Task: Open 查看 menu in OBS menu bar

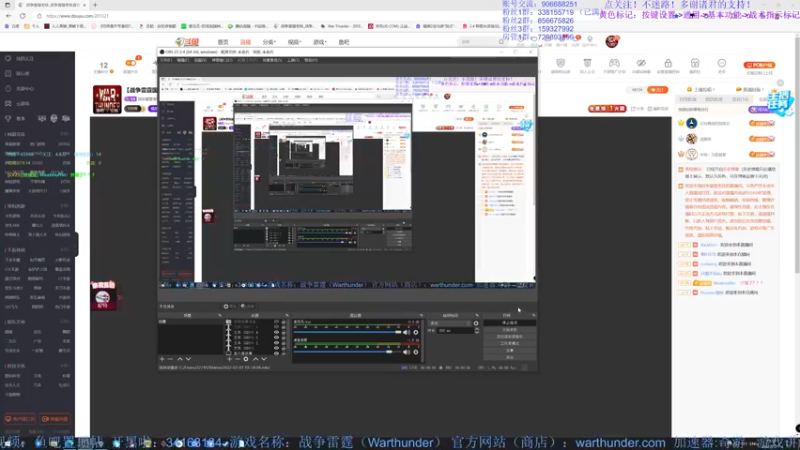Action: pyautogui.click(x=200, y=60)
